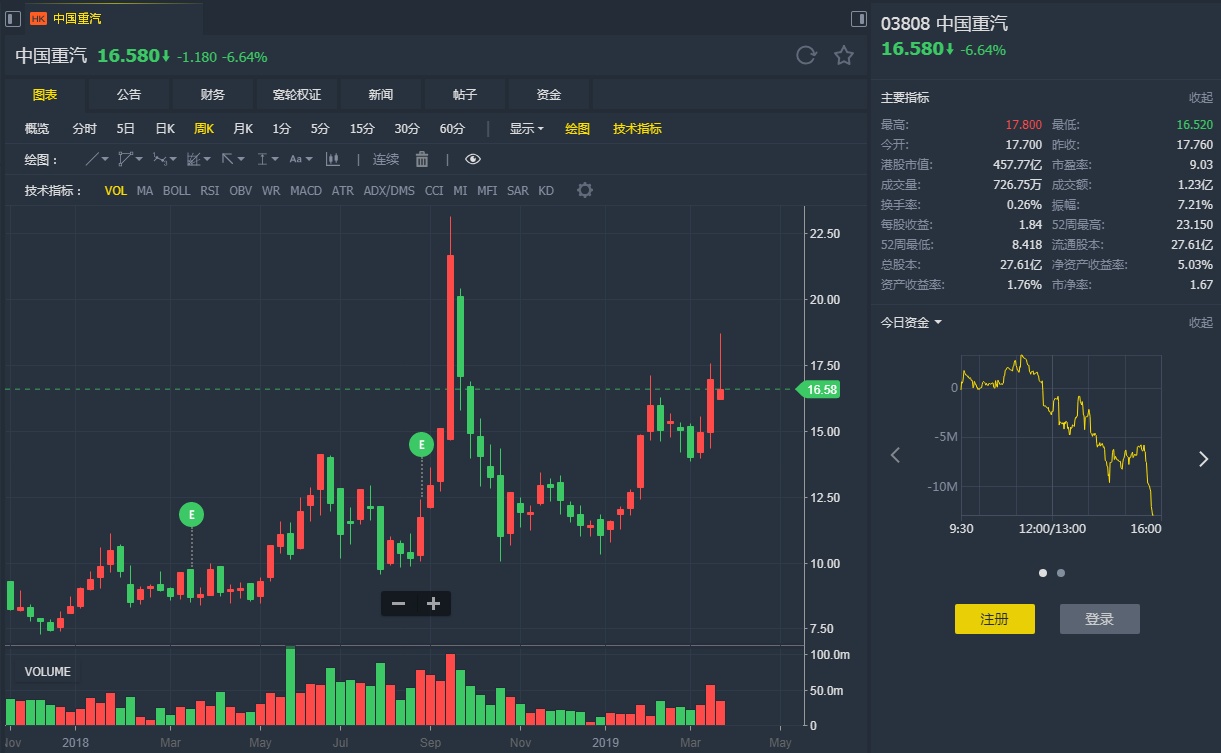
Task: Collapse 主要指标 section via 收起
Action: (1200, 98)
